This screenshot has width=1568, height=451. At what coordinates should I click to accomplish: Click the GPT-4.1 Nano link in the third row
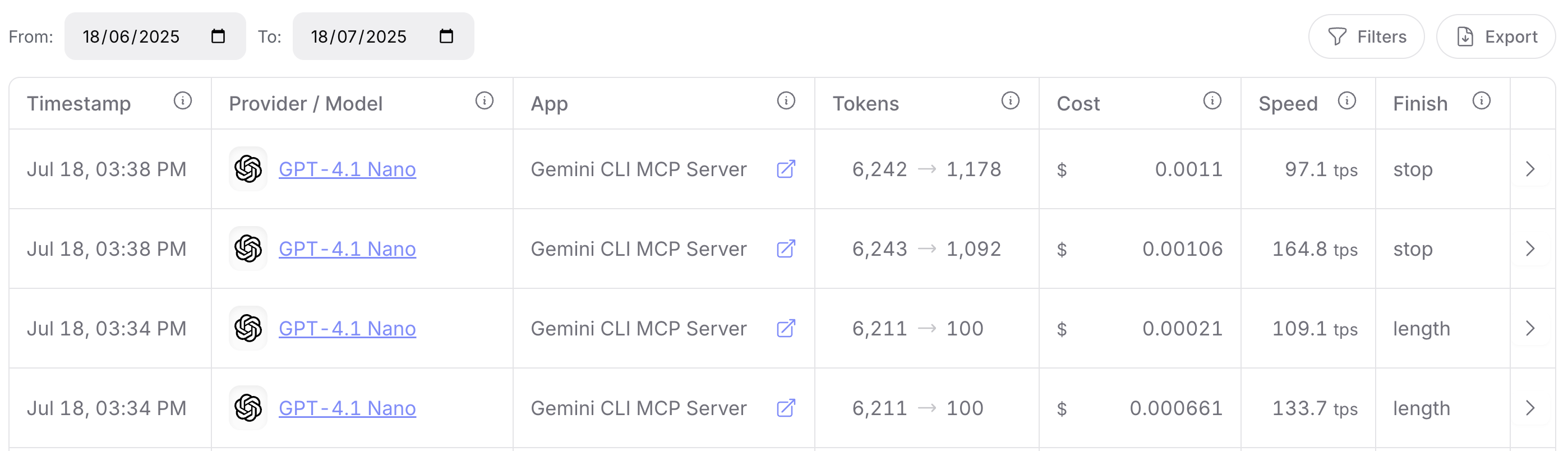(x=347, y=329)
